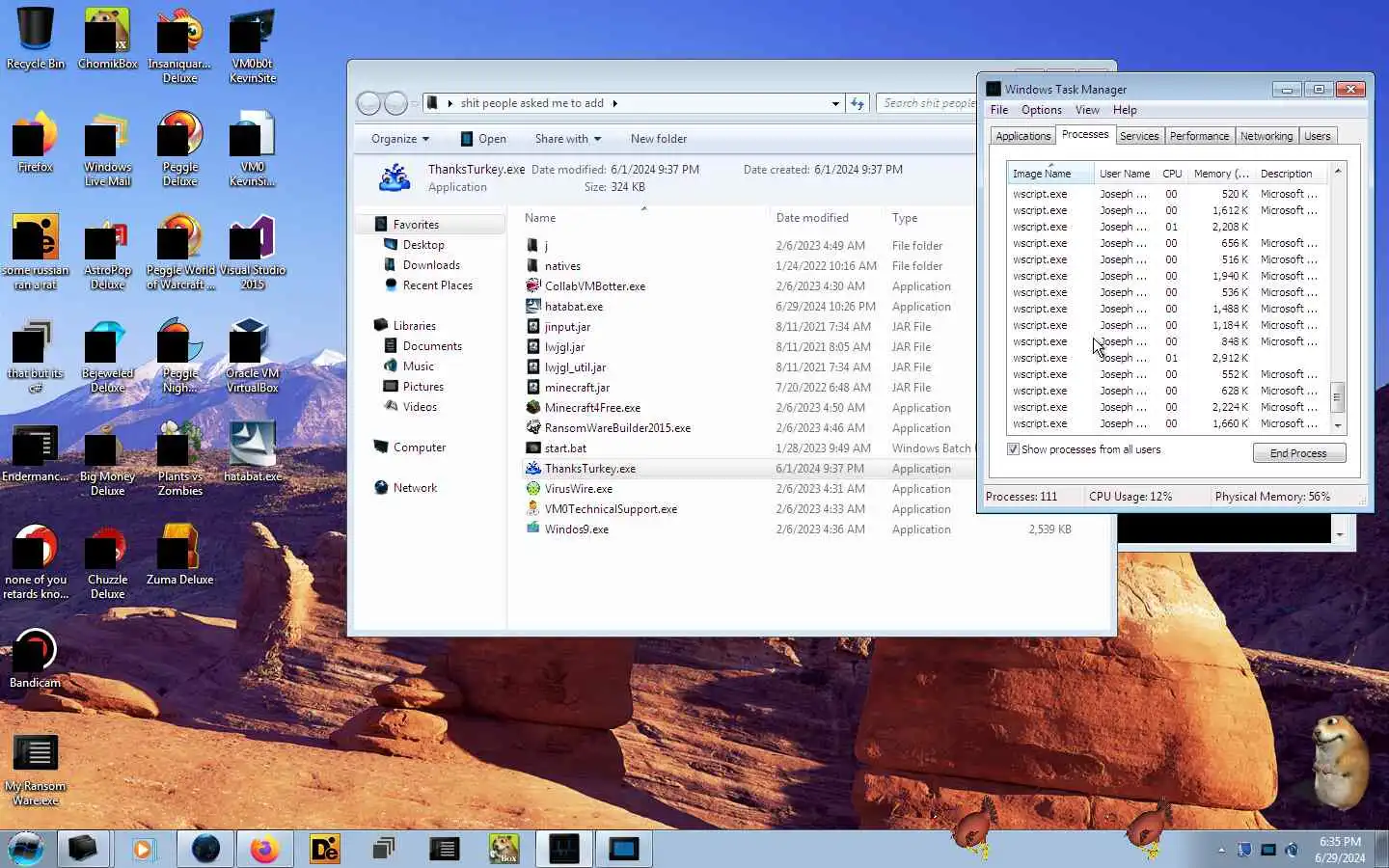Open Task Manager Options menu
The width and height of the screenshot is (1389, 868).
1042,110
